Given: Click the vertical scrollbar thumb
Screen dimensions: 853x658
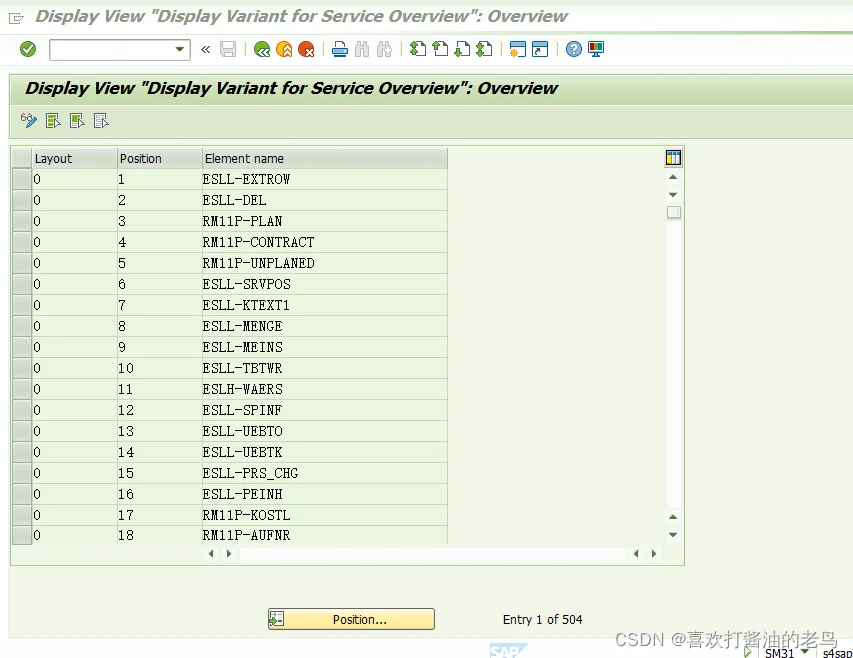Looking at the screenshot, I should [x=673, y=212].
